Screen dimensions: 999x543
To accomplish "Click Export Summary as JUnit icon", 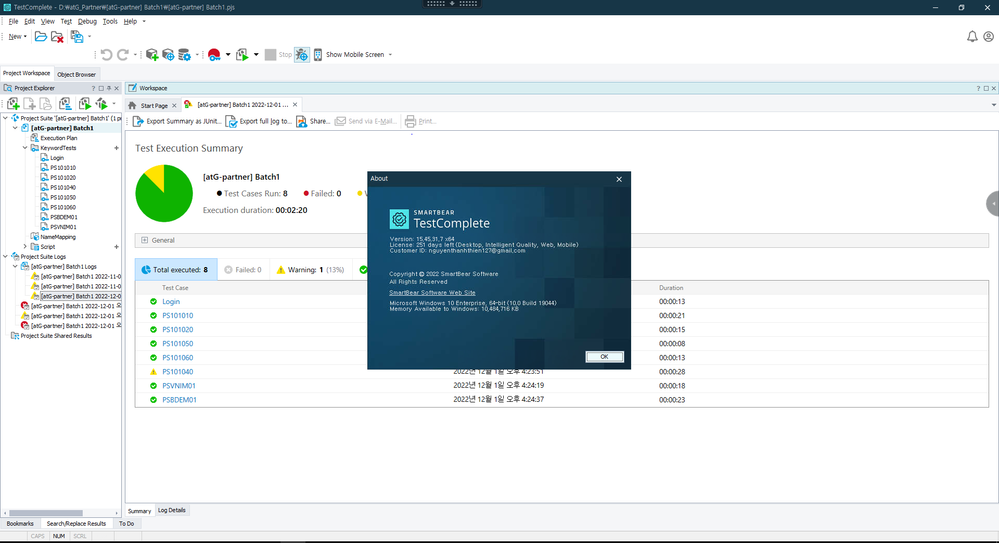I will (139, 121).
